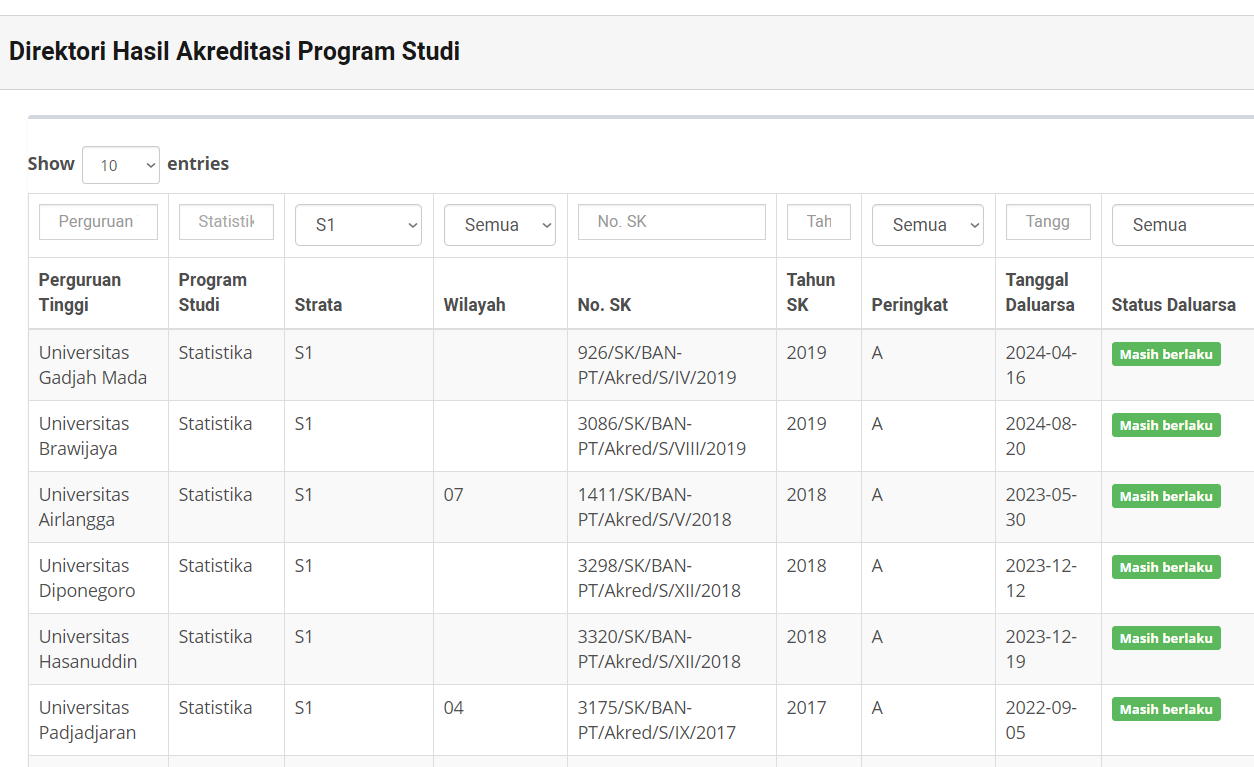Viewport: 1254px width, 767px height.
Task: Click Masih berlaku badge for Hasanuddin
Action: (1166, 638)
